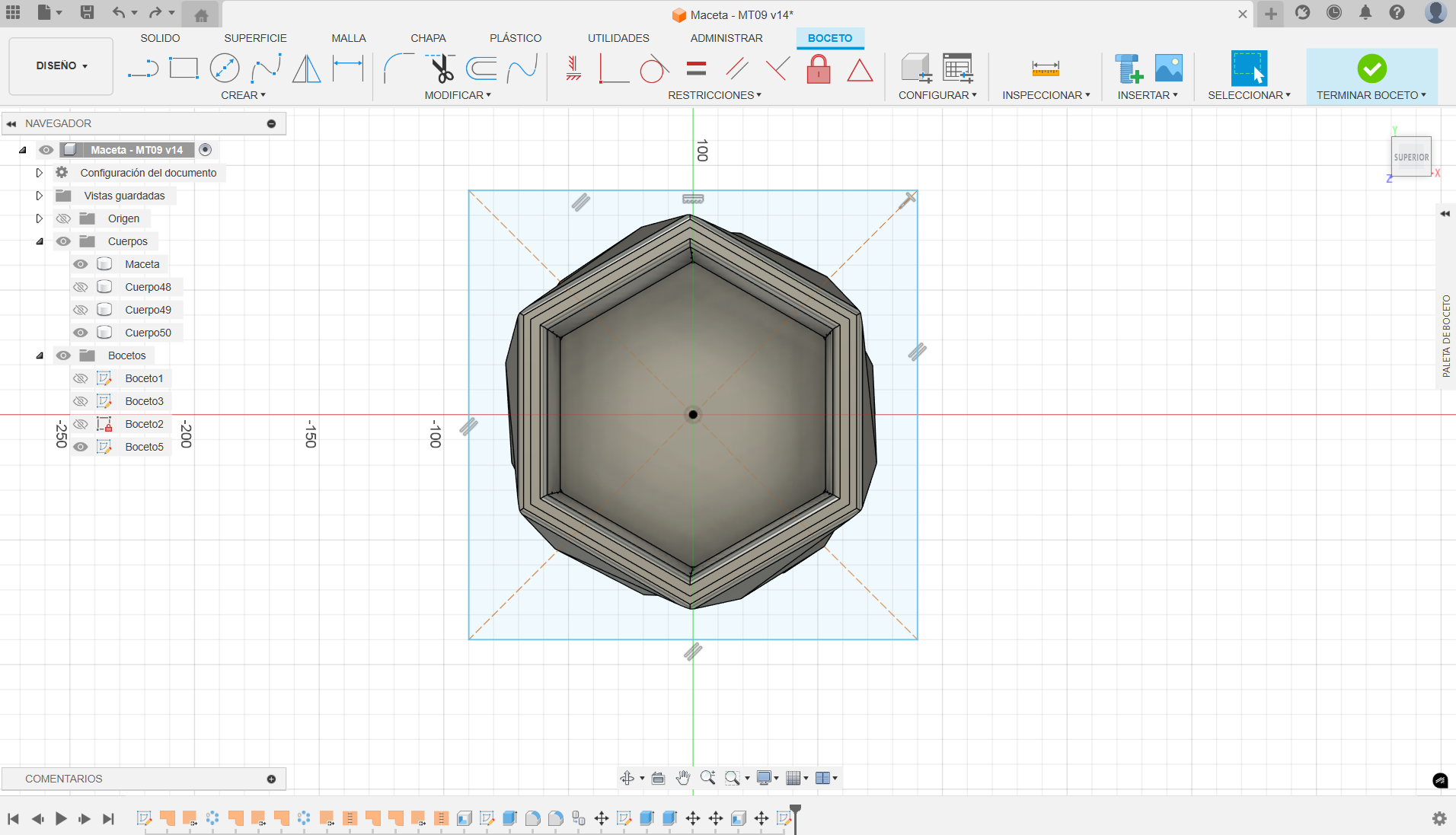Click the Select tool icon
1456x835 pixels.
click(x=1249, y=69)
